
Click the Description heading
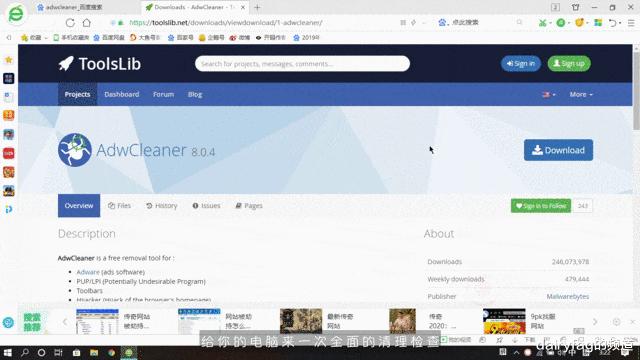(87, 234)
